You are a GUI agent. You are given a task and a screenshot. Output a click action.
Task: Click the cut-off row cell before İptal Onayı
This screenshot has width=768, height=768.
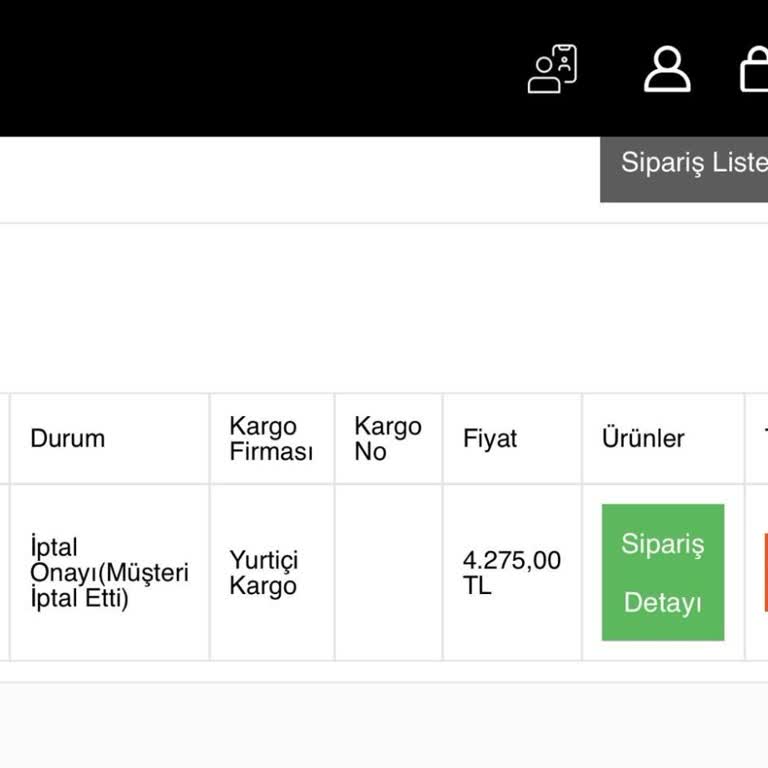click(4, 573)
